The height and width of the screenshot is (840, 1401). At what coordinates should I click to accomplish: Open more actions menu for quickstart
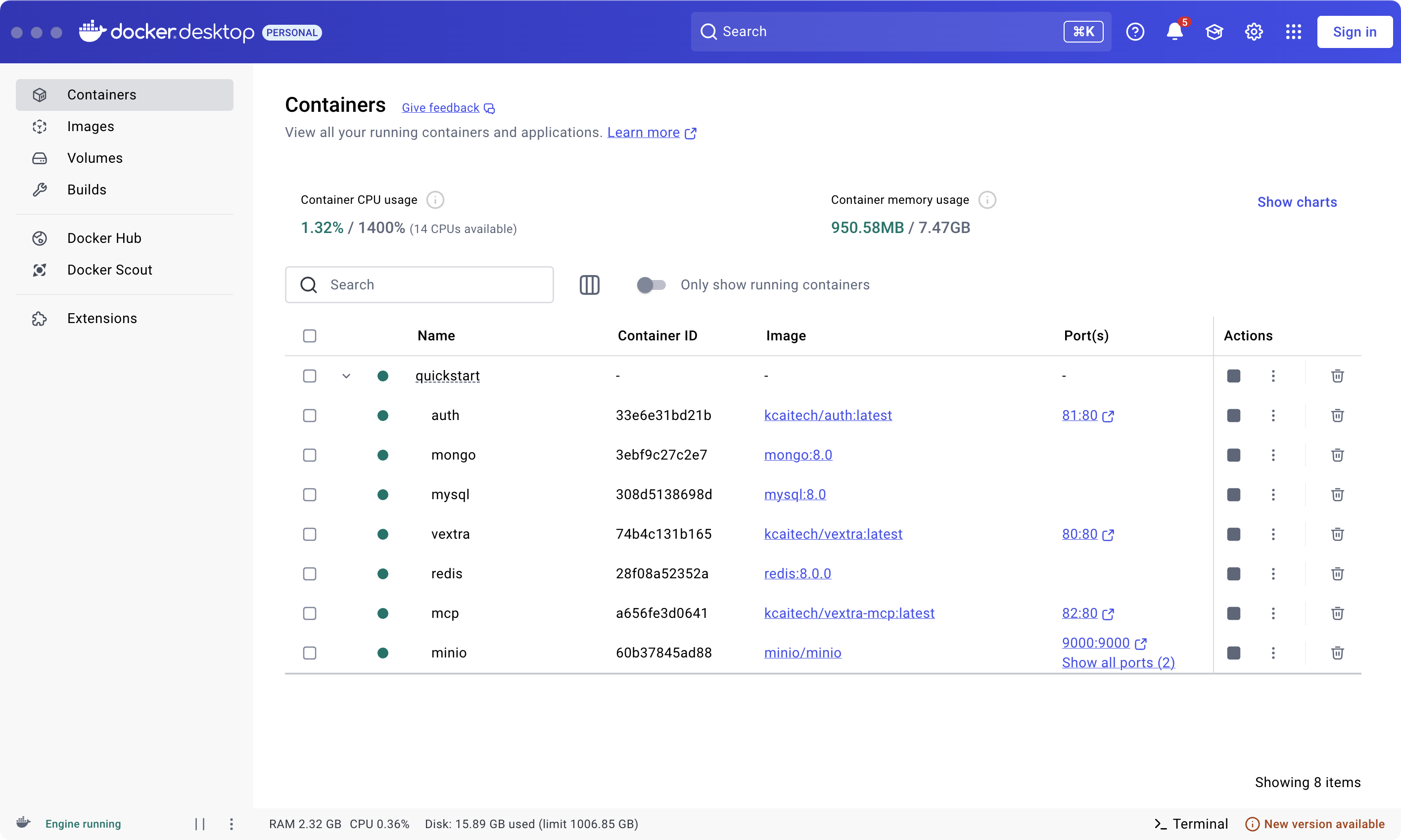pyautogui.click(x=1273, y=376)
